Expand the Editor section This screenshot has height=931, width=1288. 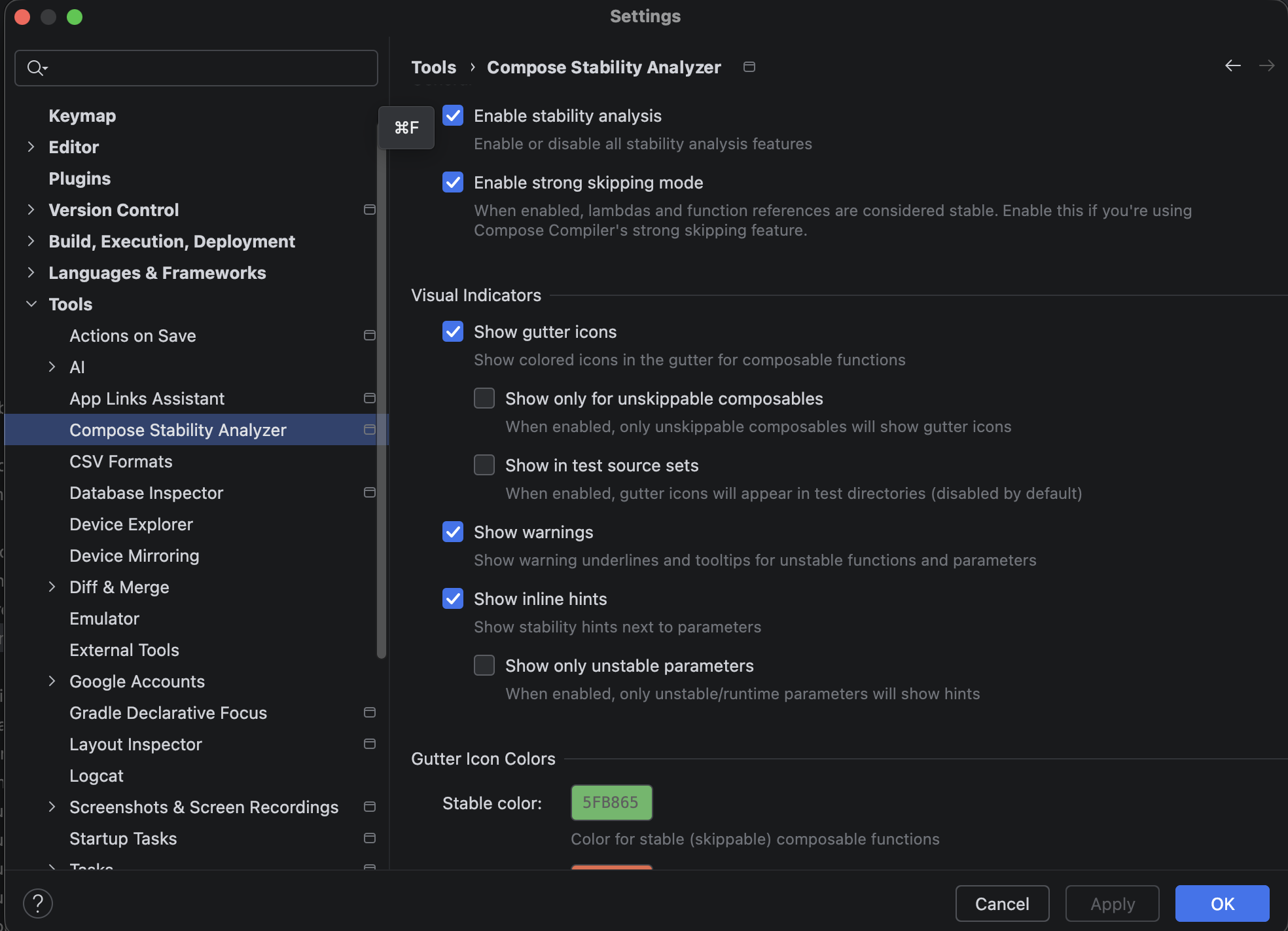coord(31,147)
